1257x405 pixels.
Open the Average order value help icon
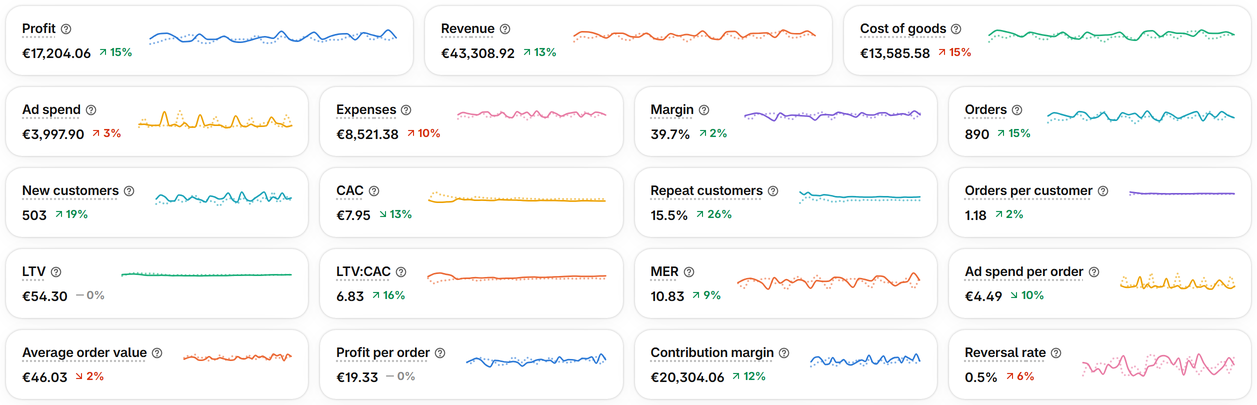pyautogui.click(x=157, y=353)
